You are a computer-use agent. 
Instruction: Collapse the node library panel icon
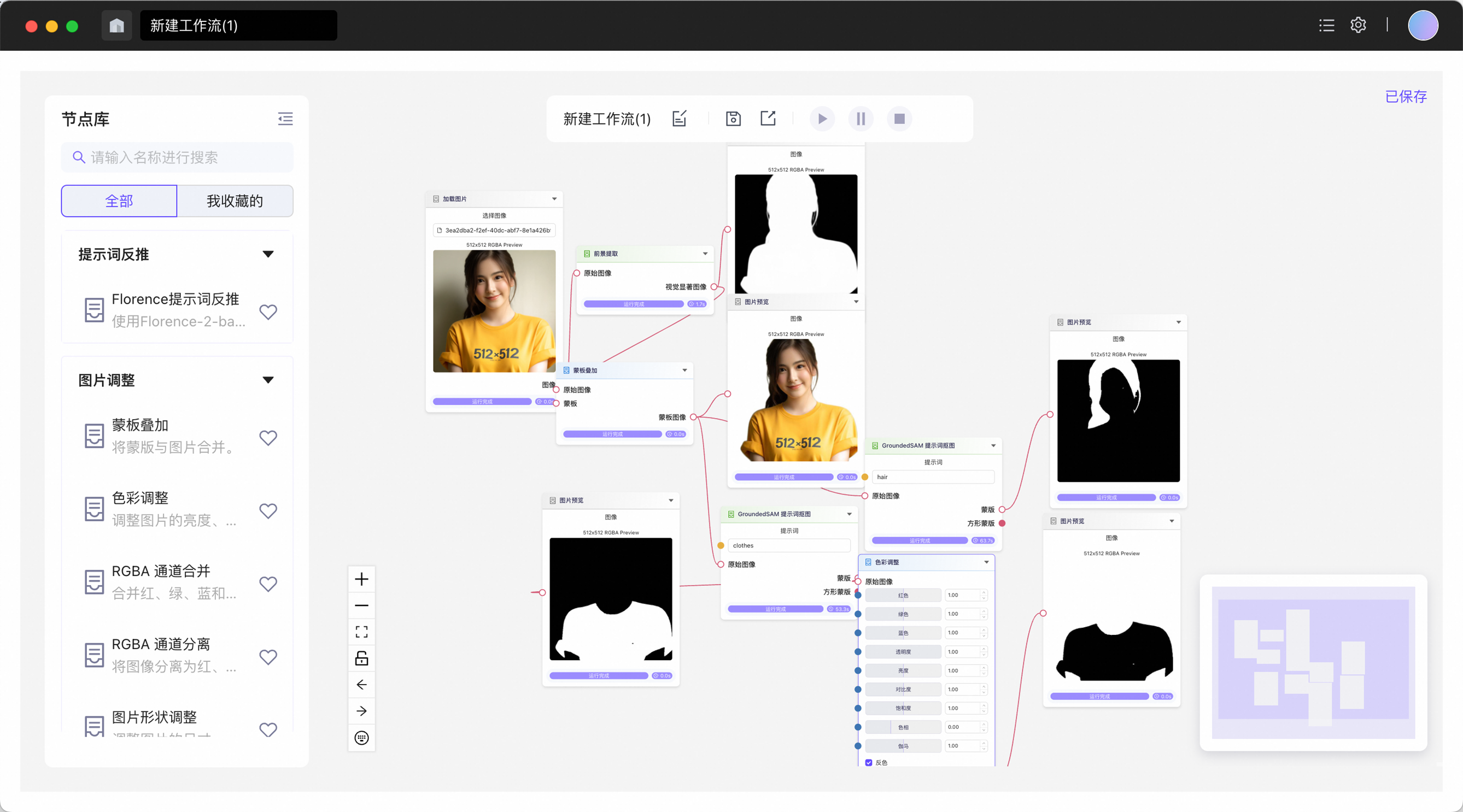point(285,119)
